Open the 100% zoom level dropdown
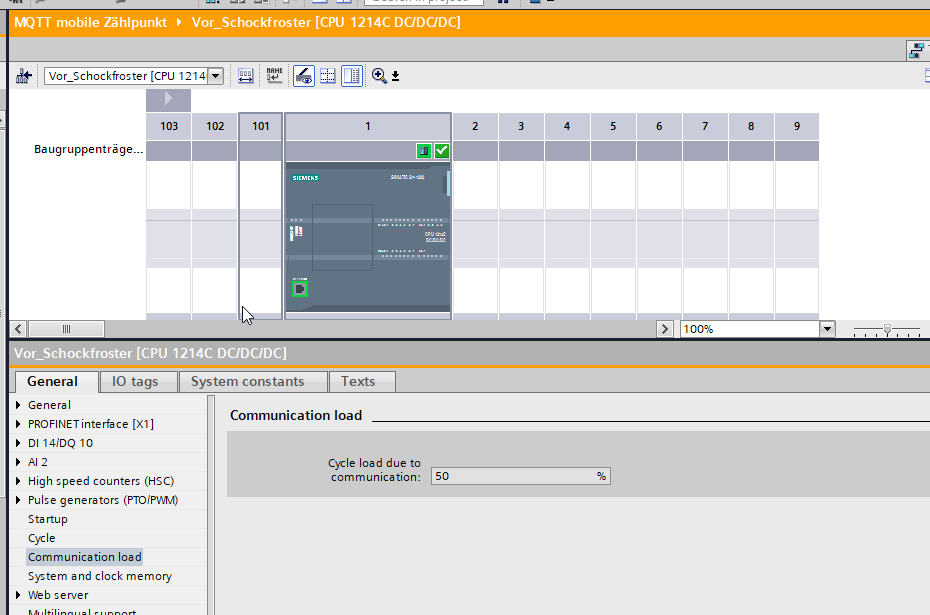The height and width of the screenshot is (615, 930). 827,329
